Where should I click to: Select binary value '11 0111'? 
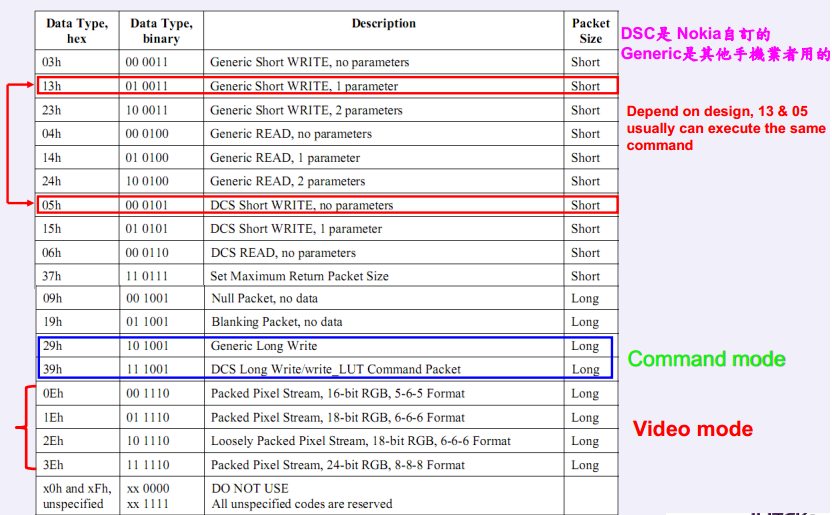coord(146,276)
